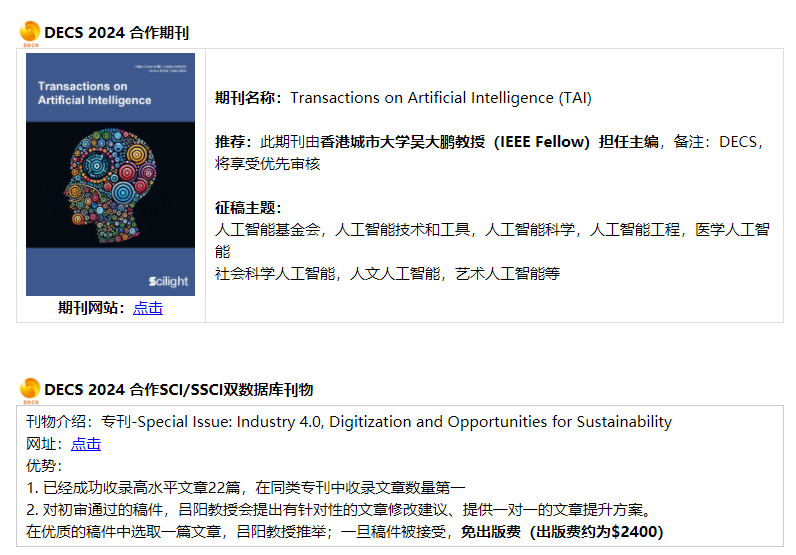Click the Special Issue: Industry 4.0 introduction line

coord(349,422)
